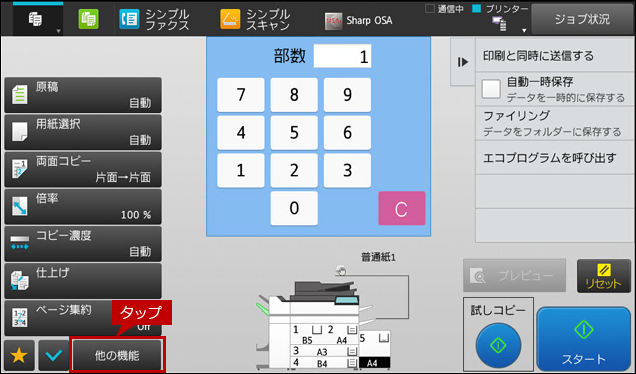The height and width of the screenshot is (374, 636).
Task: Click the 普通紙1 paper type label
Action: pos(378,257)
